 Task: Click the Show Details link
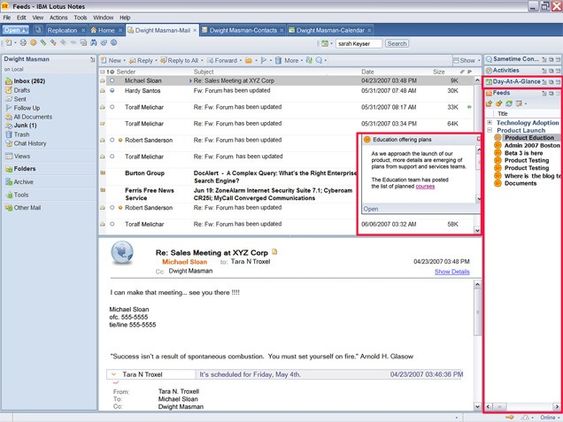pyautogui.click(x=452, y=272)
